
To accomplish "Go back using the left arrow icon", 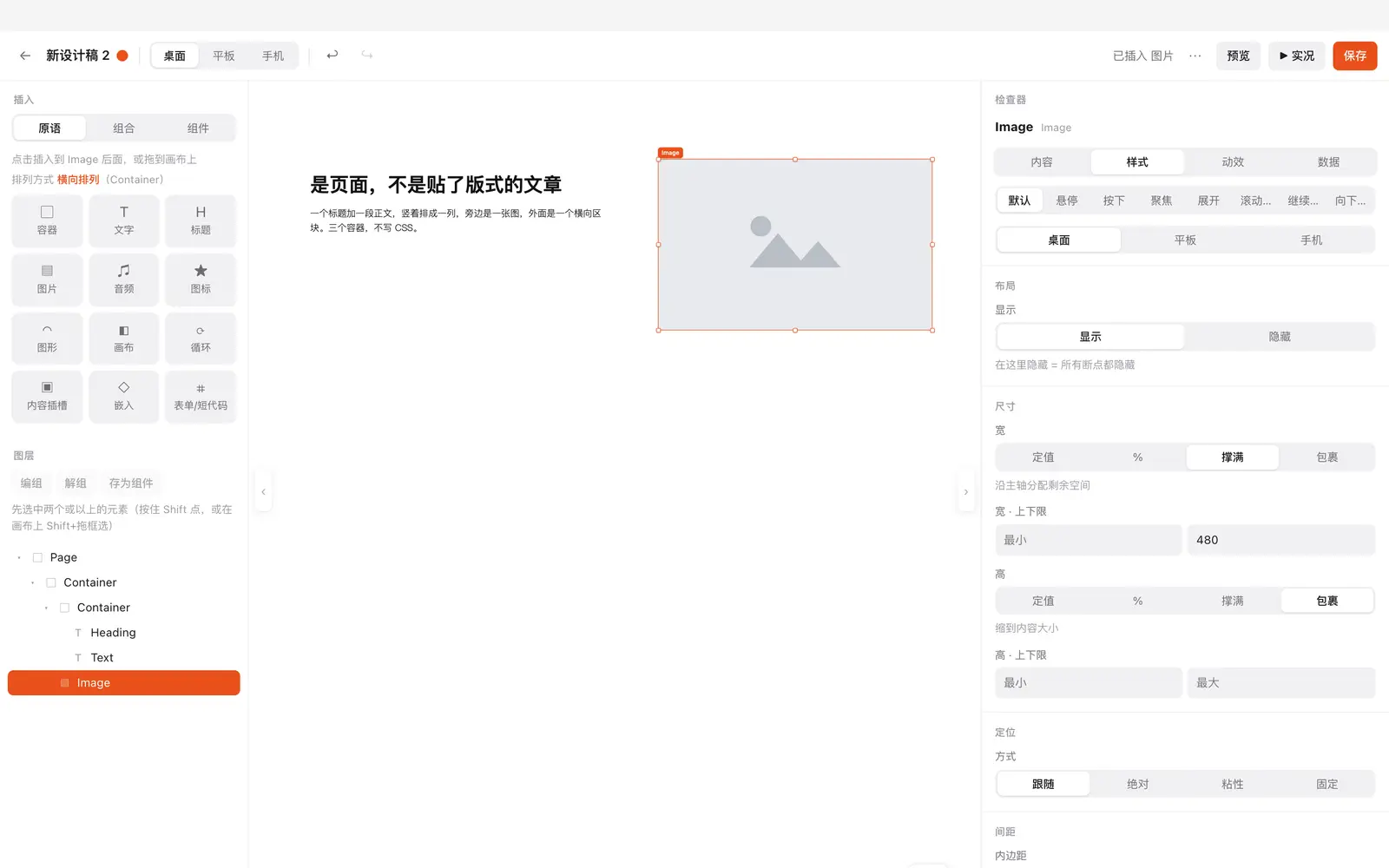I will click(25, 56).
